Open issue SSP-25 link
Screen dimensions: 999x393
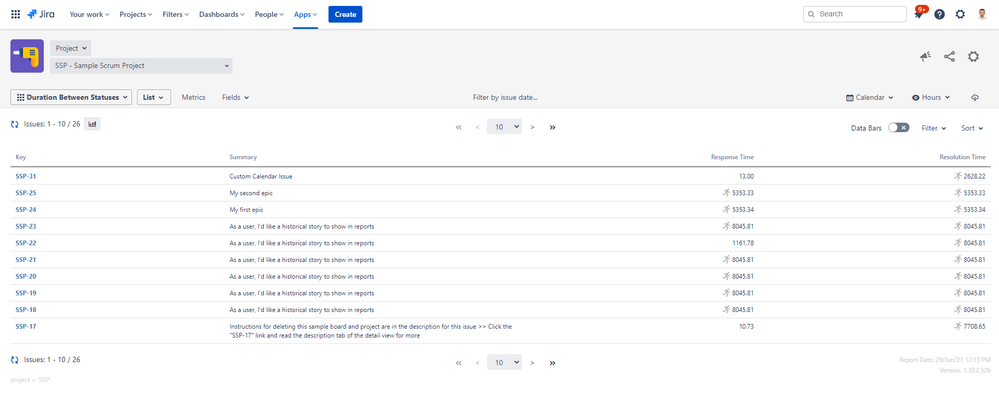coord(25,193)
